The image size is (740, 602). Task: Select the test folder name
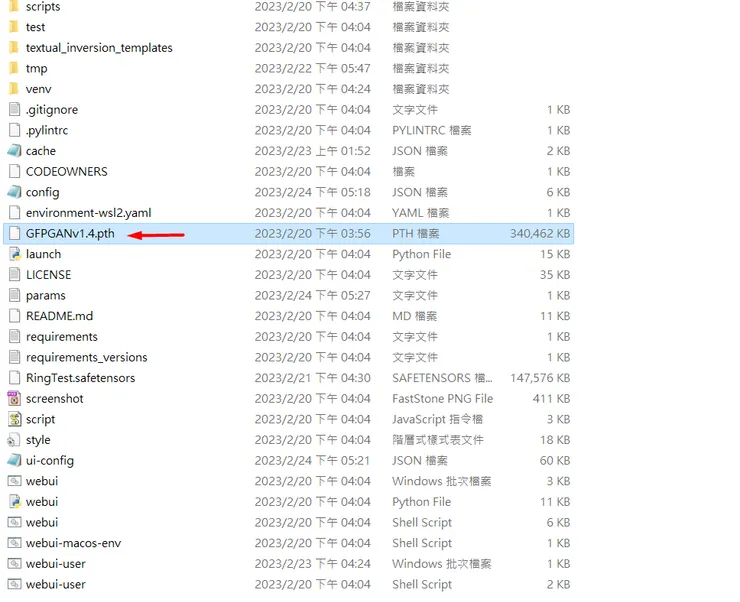[x=35, y=27]
